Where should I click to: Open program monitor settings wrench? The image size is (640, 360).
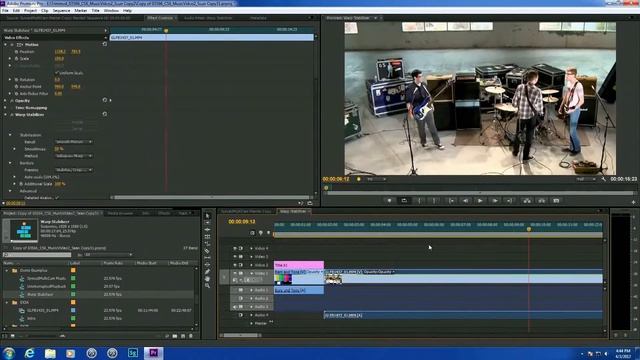[604, 179]
